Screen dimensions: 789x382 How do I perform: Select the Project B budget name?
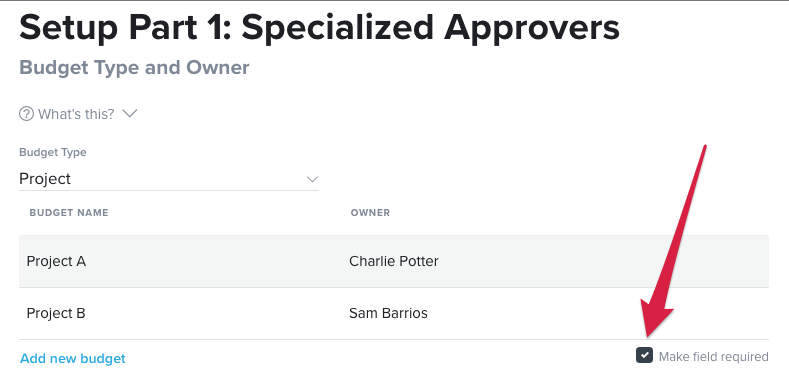[56, 313]
